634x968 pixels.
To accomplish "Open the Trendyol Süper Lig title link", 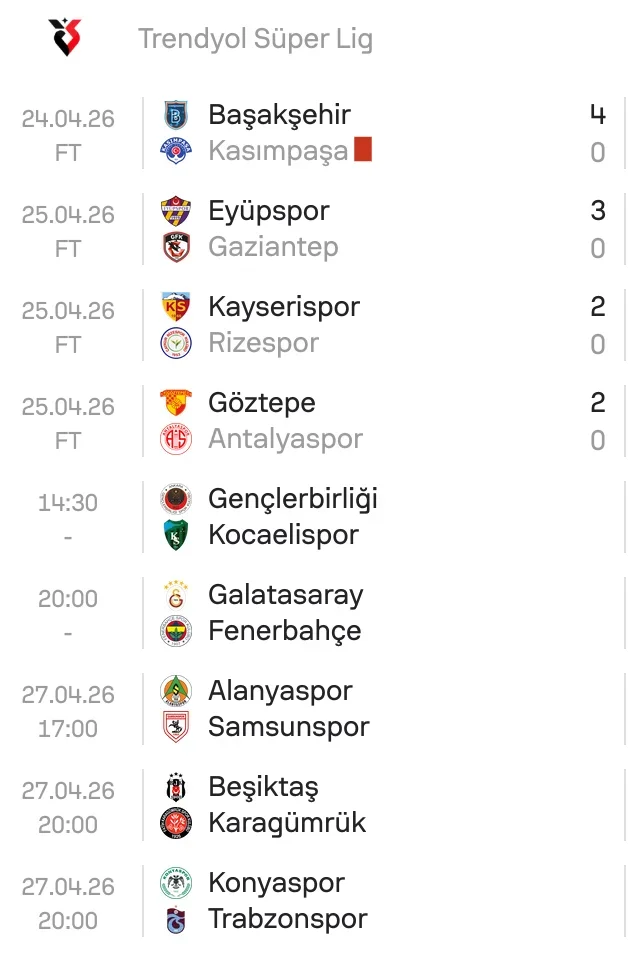I will click(x=255, y=39).
